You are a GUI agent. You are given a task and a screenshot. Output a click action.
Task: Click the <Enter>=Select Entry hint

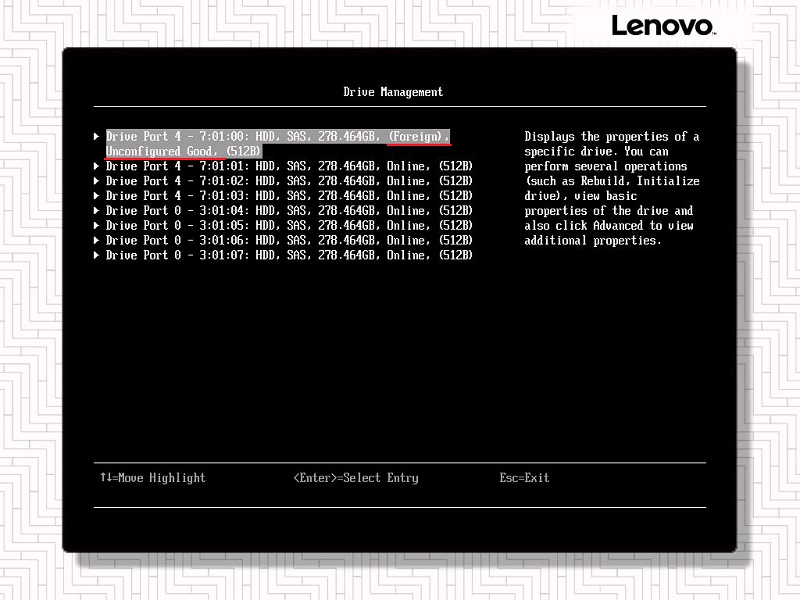tap(355, 478)
